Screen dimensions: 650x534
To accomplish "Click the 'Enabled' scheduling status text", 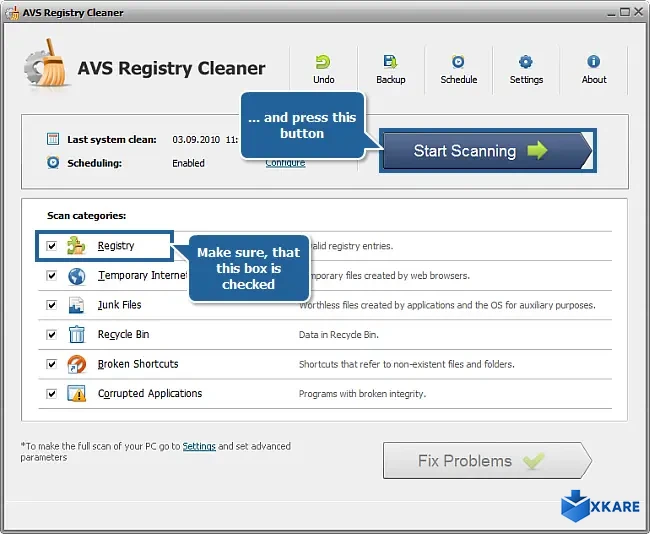I will pyautogui.click(x=188, y=163).
